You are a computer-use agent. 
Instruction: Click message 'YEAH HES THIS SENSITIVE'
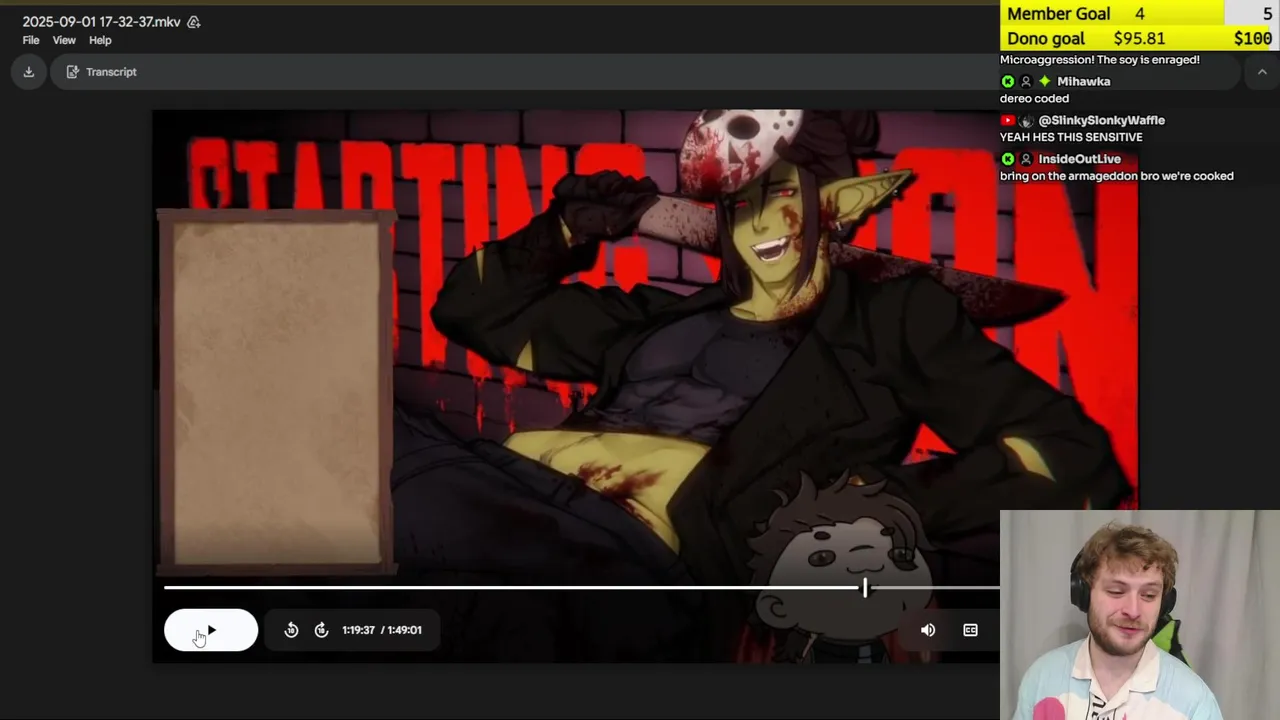(x=1071, y=137)
